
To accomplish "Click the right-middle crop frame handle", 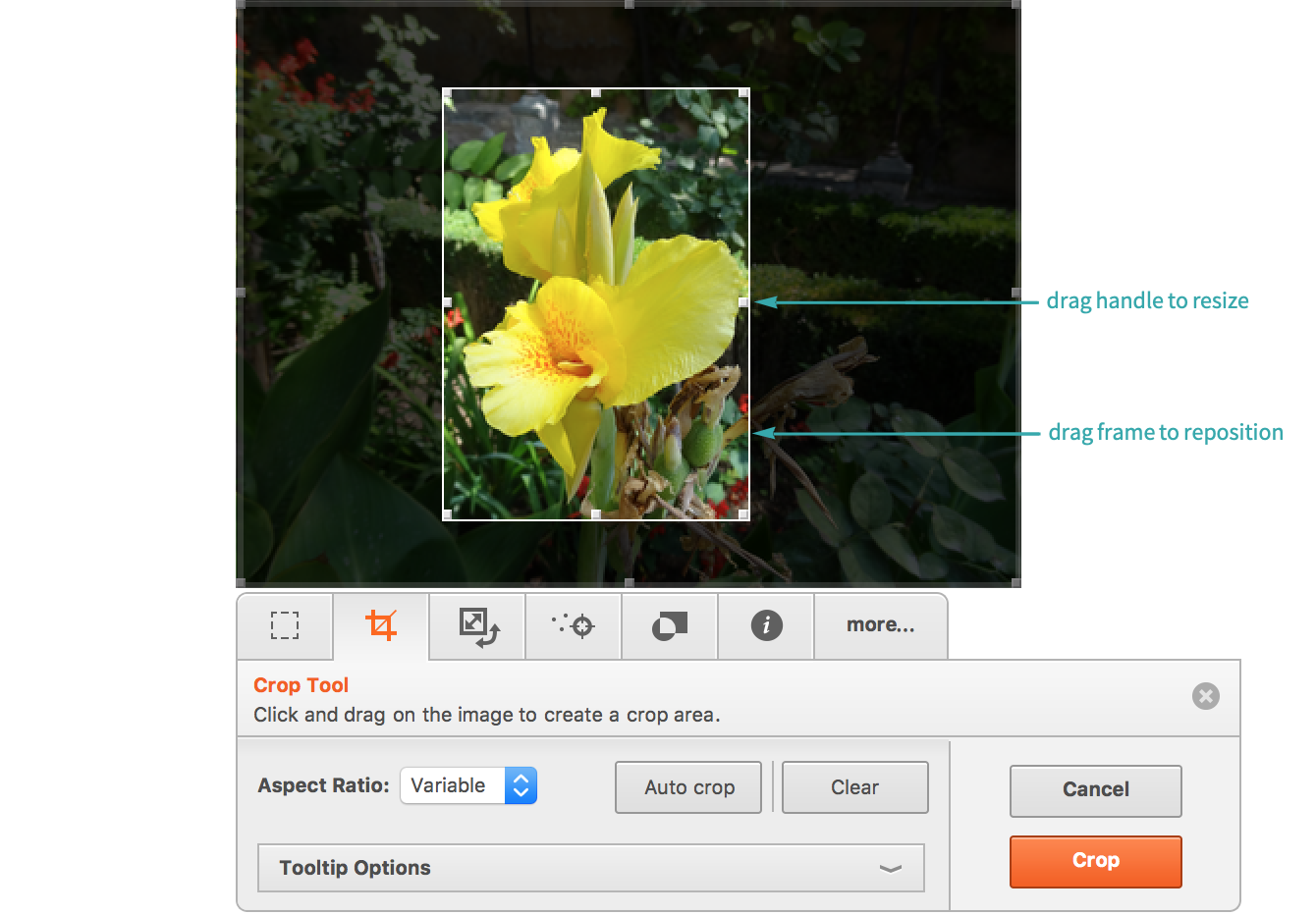I will [743, 302].
